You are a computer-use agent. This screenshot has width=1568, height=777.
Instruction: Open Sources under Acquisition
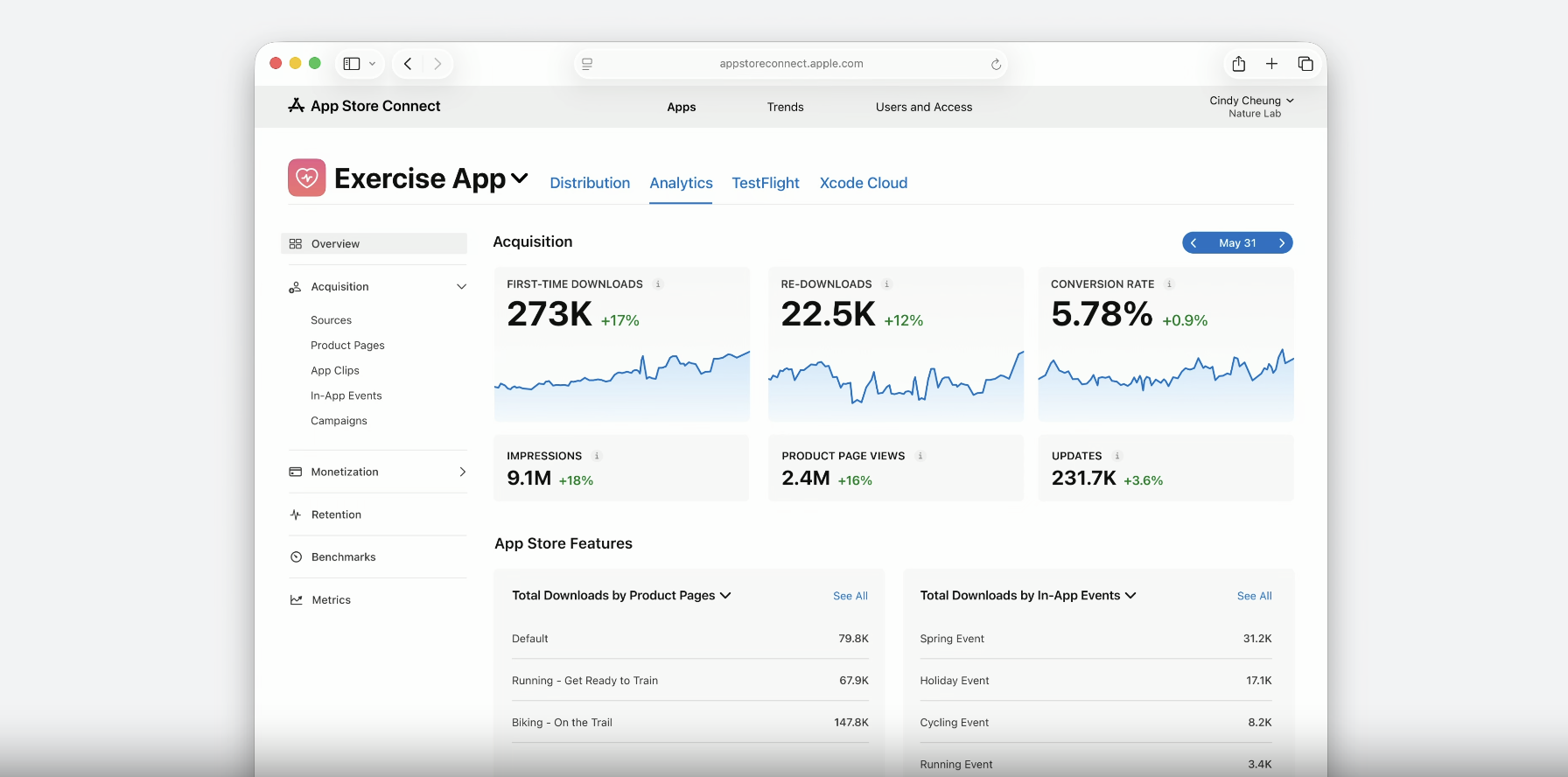(x=331, y=320)
